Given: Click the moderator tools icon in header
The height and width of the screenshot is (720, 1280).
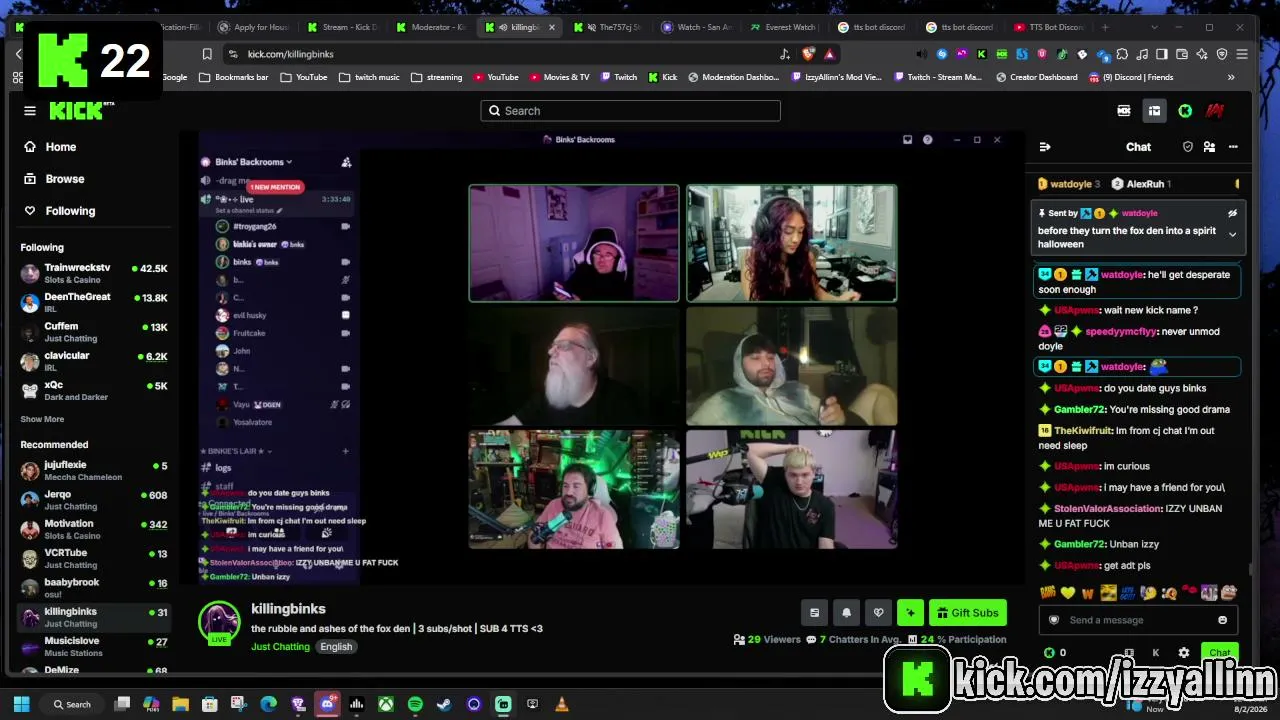Looking at the screenshot, I should (1124, 111).
